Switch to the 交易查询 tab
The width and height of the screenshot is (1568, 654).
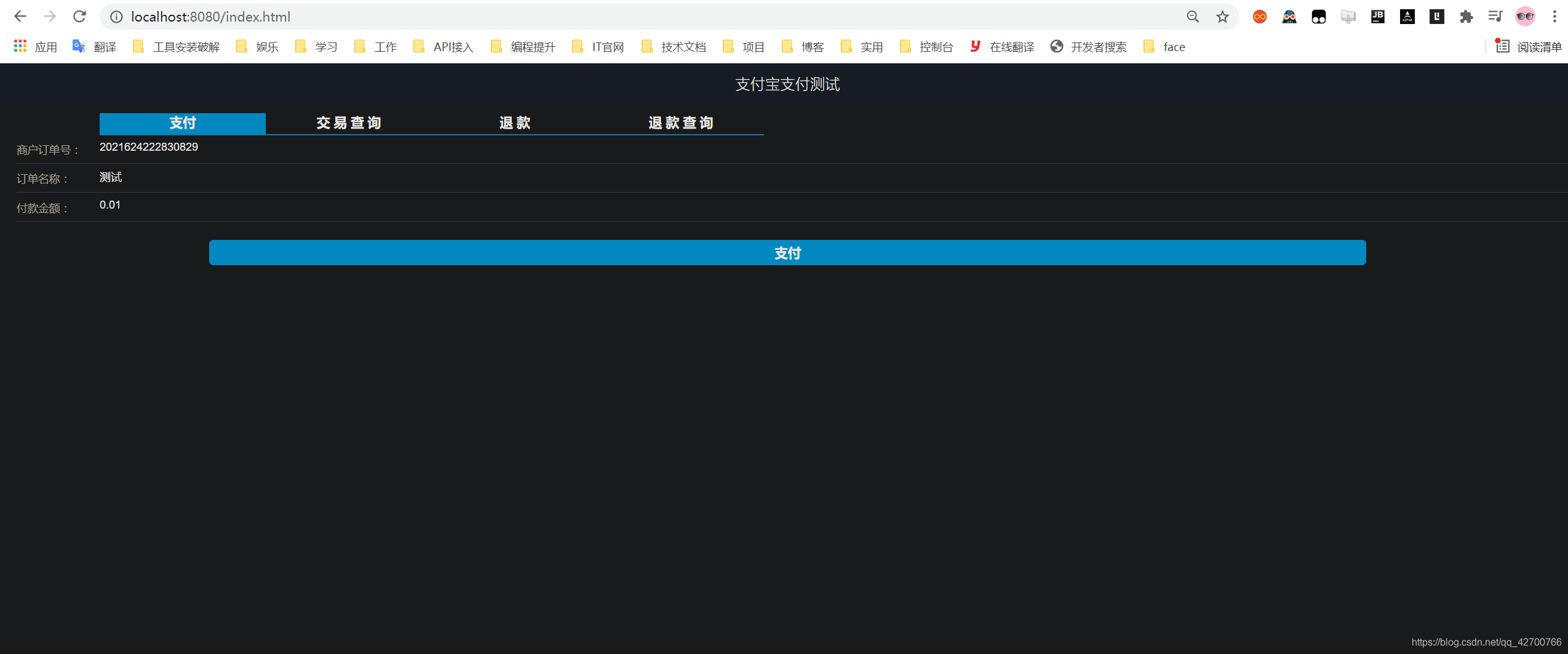point(349,123)
